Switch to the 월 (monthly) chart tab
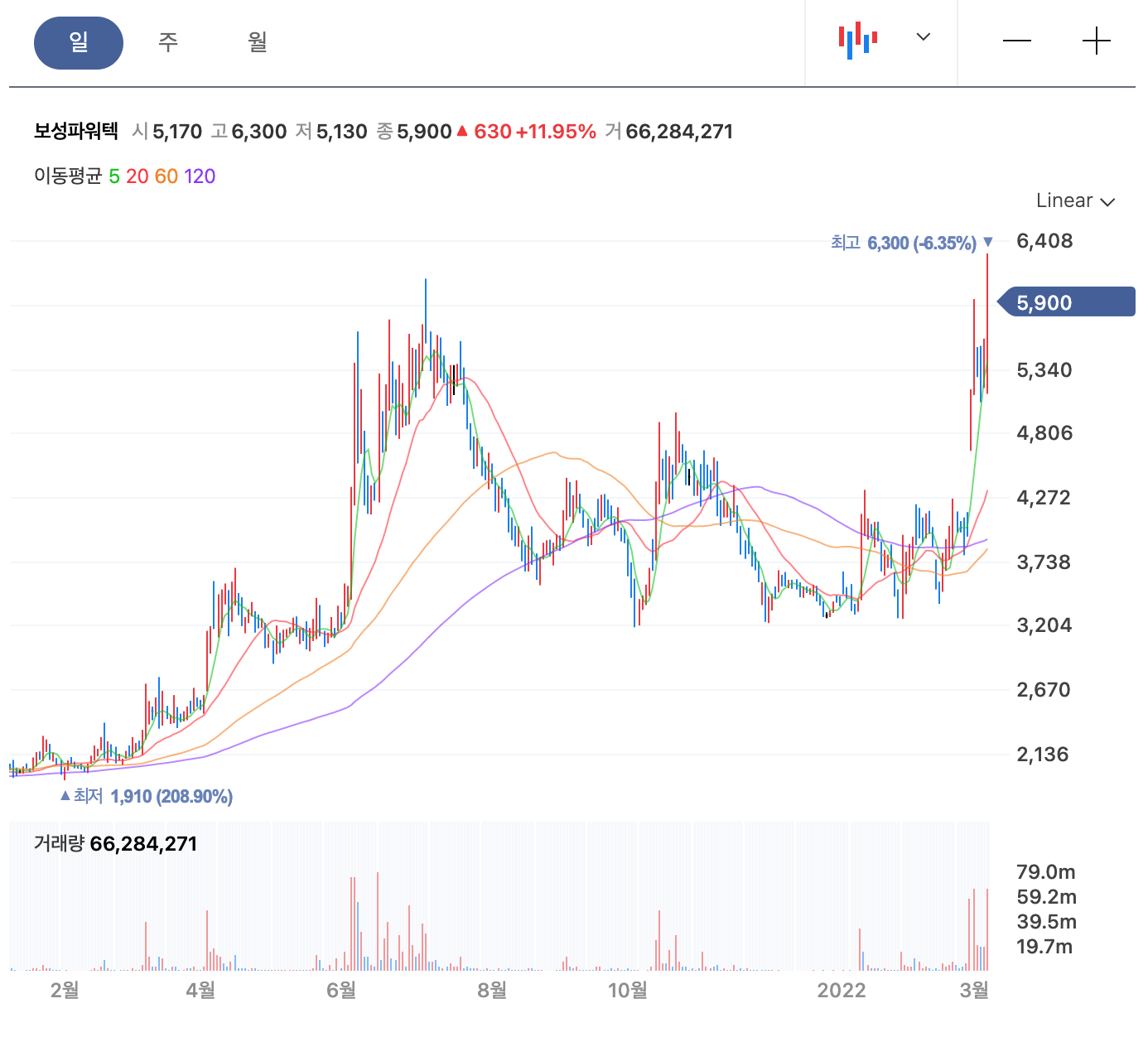1148x1042 pixels. pyautogui.click(x=258, y=42)
